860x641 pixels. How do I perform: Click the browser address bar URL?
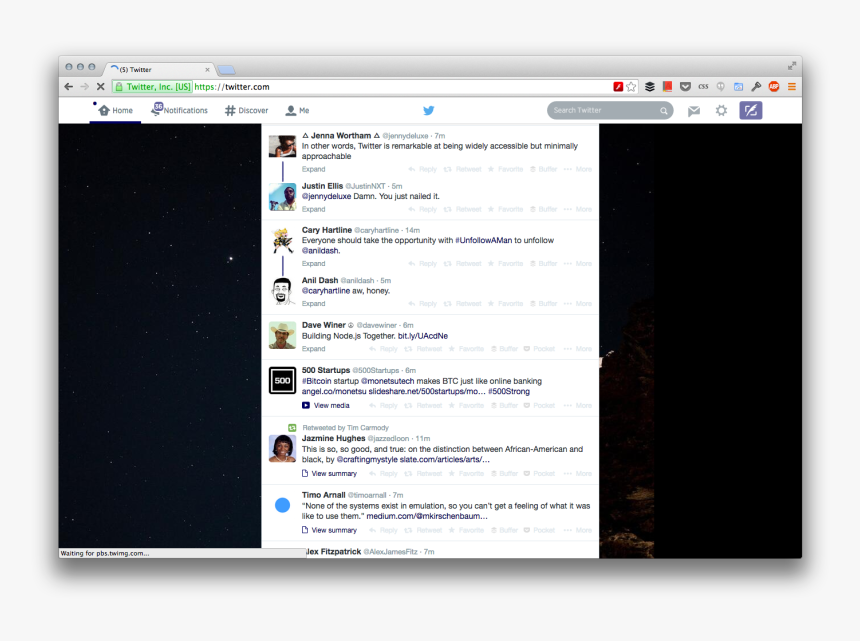click(x=232, y=87)
